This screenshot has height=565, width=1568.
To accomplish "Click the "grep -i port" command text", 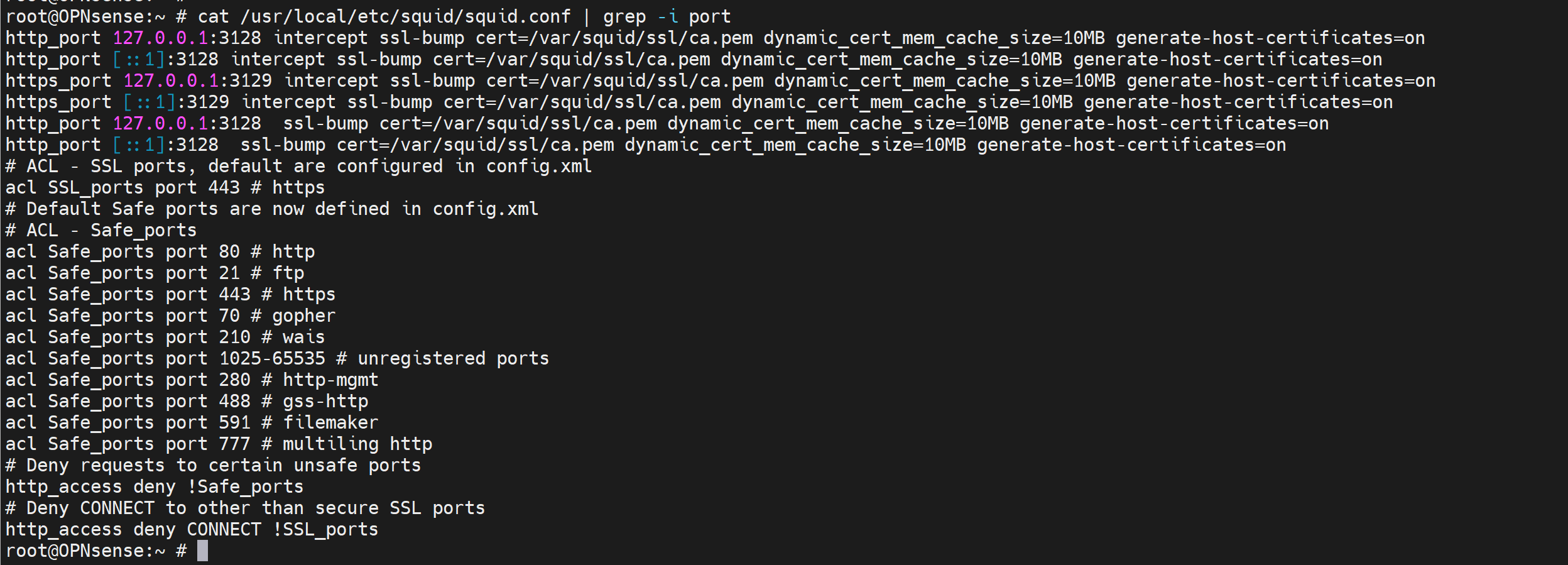I will click(667, 16).
